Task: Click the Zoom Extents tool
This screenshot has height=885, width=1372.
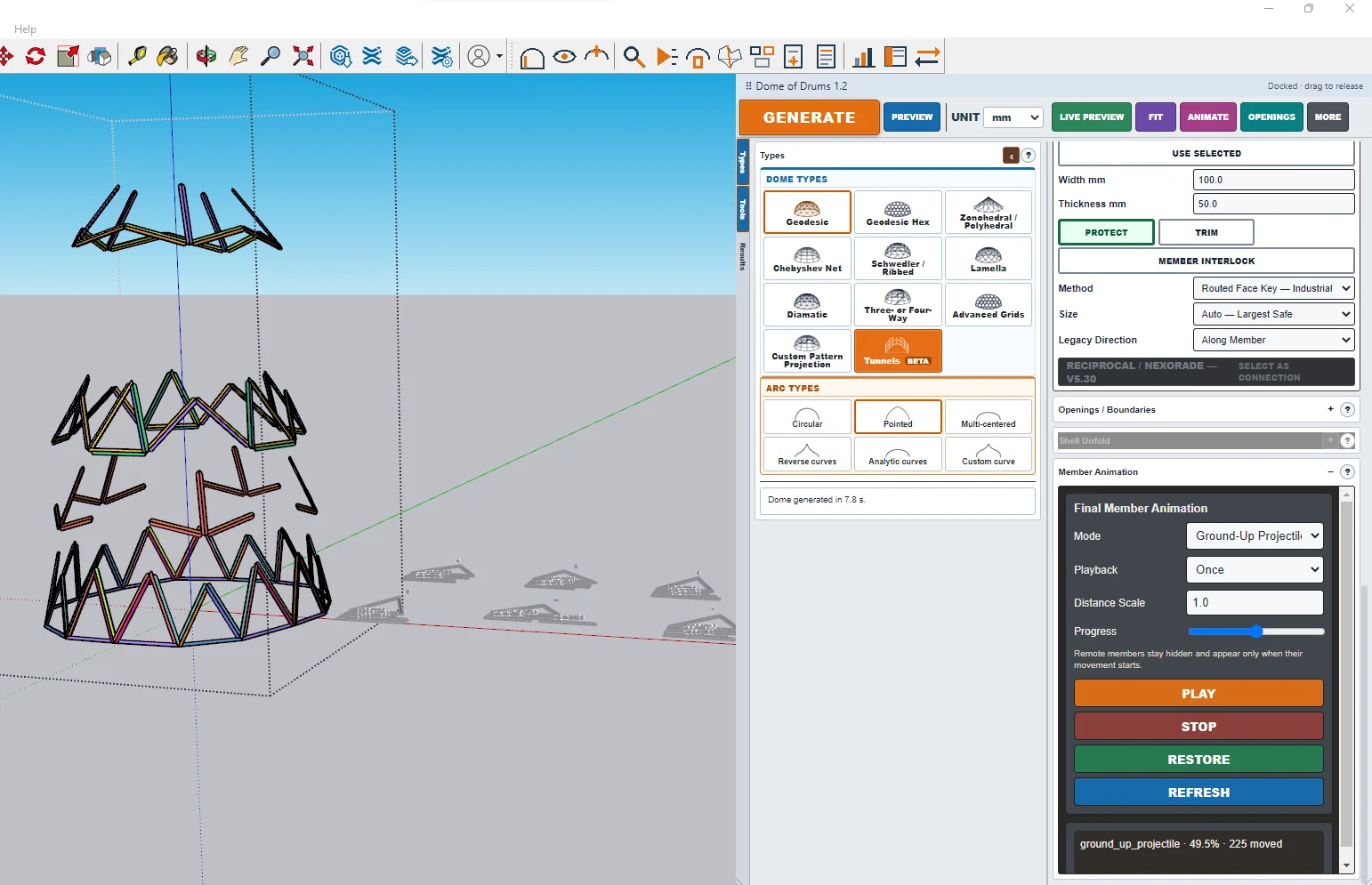Action: point(303,57)
